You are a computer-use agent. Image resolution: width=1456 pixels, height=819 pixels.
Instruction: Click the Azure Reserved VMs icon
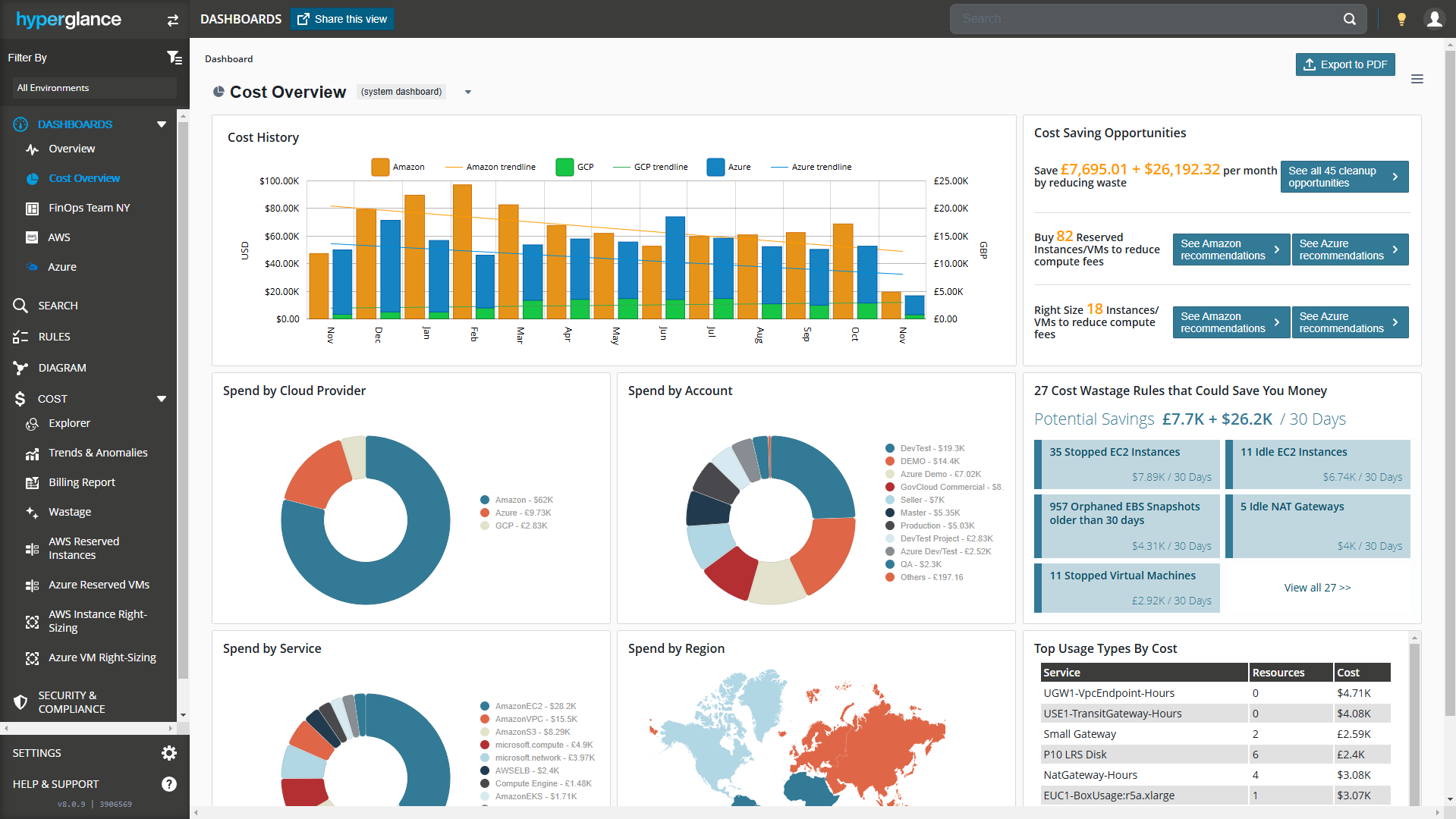(32, 585)
